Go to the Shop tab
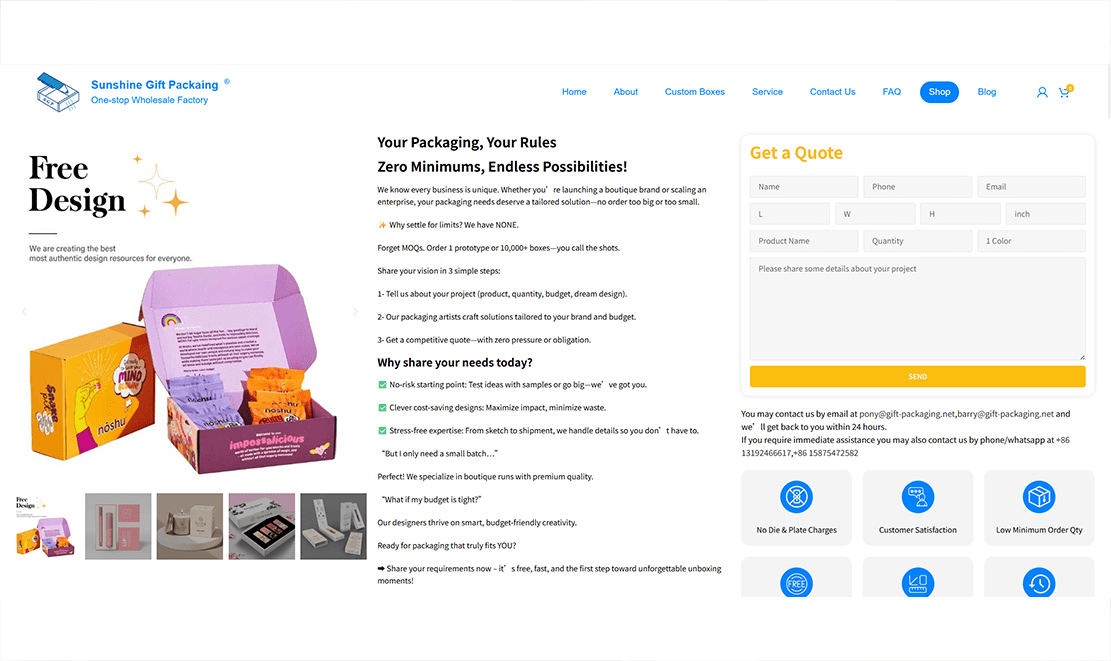The height and width of the screenshot is (661, 1111). 939,92
